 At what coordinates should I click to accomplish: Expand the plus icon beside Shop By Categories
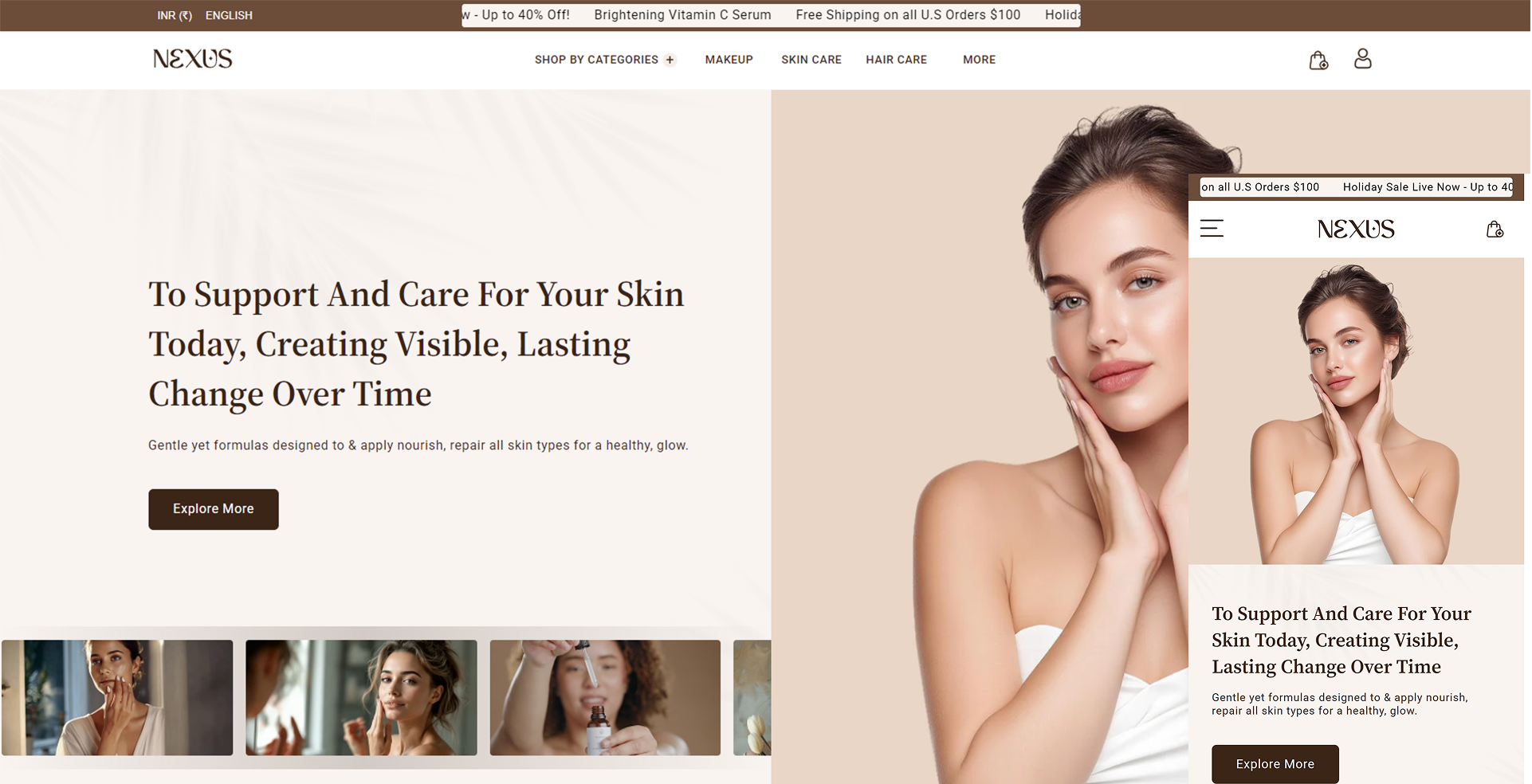[670, 60]
